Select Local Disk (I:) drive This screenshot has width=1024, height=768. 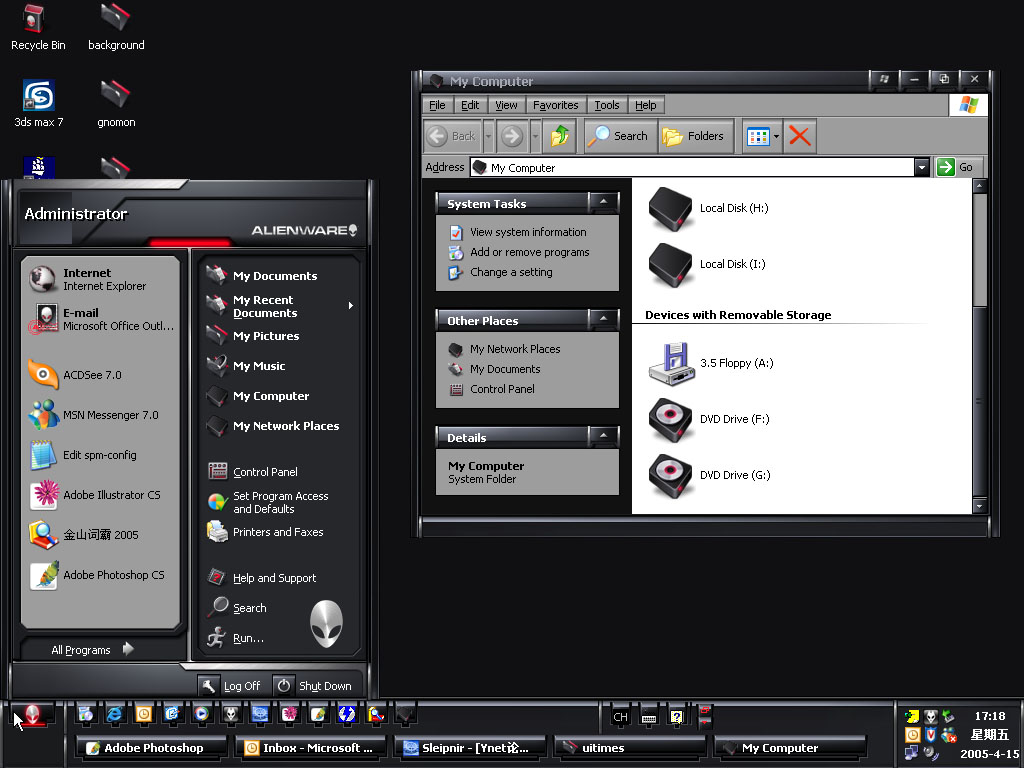click(707, 264)
